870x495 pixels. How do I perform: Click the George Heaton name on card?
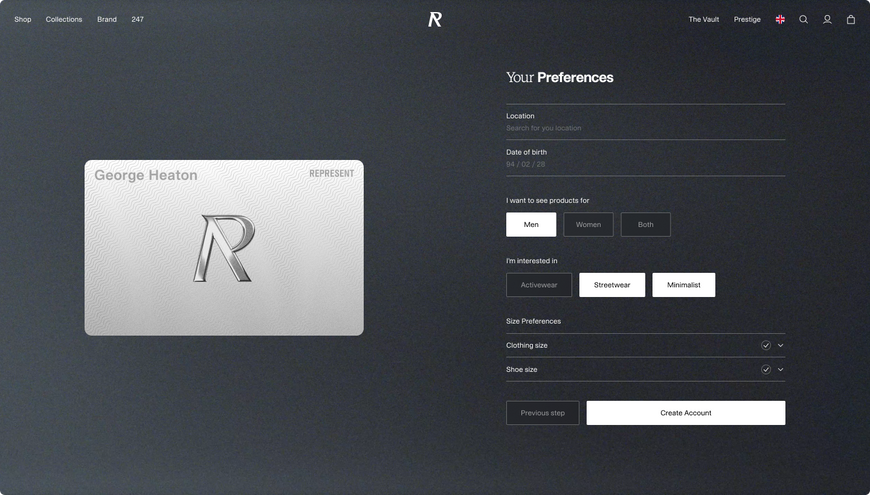(146, 175)
